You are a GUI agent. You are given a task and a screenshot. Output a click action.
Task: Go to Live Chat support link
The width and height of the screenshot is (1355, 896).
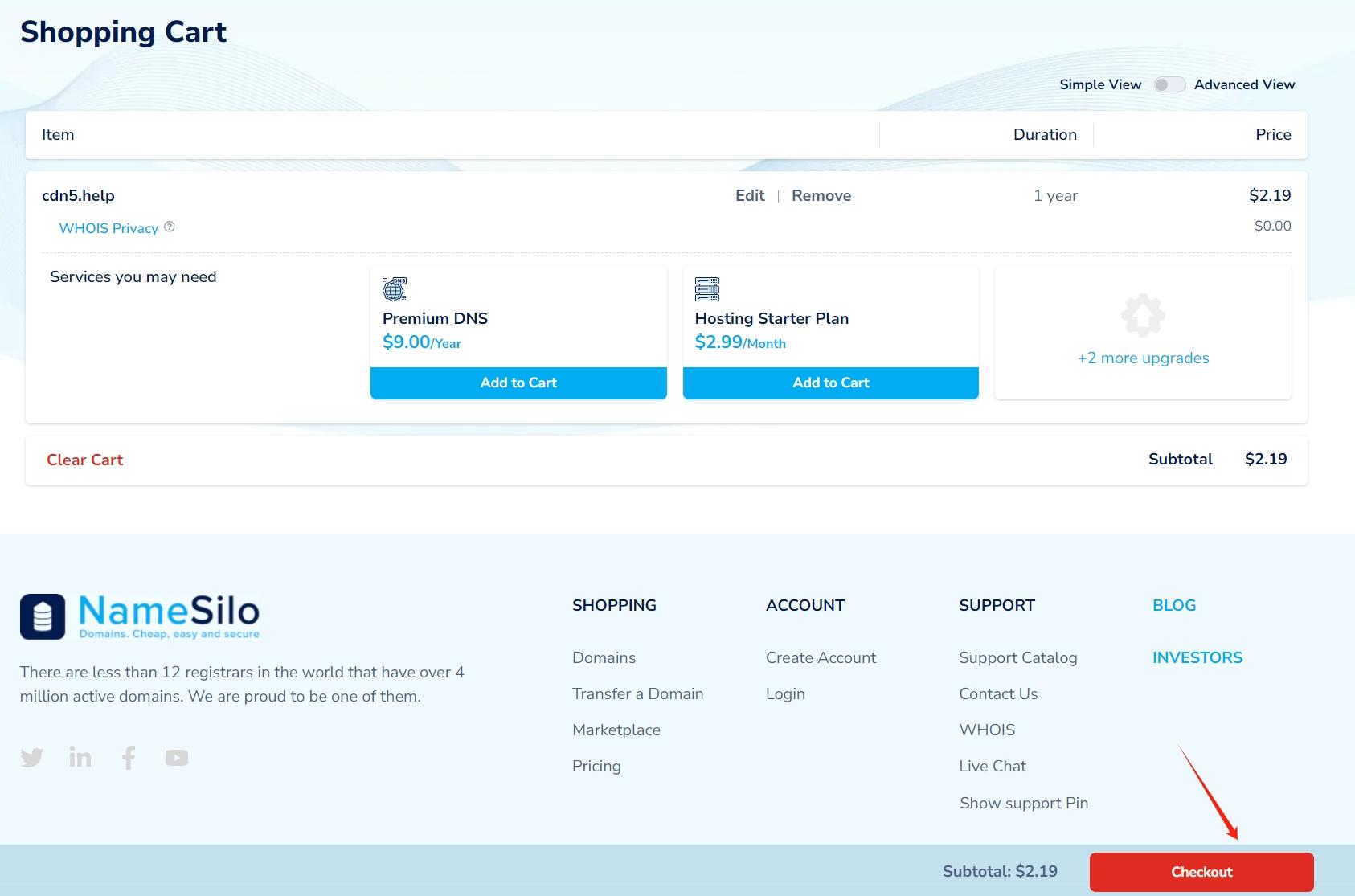point(992,766)
